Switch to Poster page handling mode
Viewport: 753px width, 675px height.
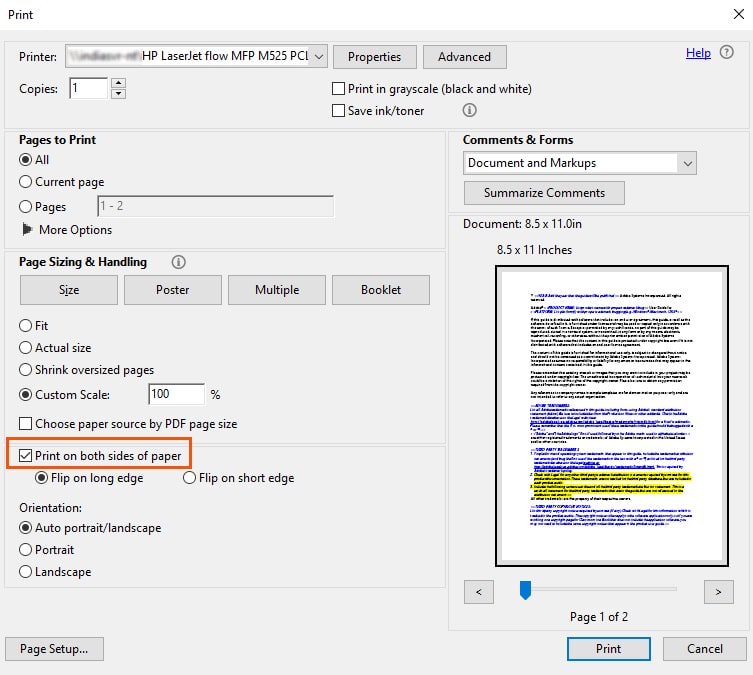(173, 290)
